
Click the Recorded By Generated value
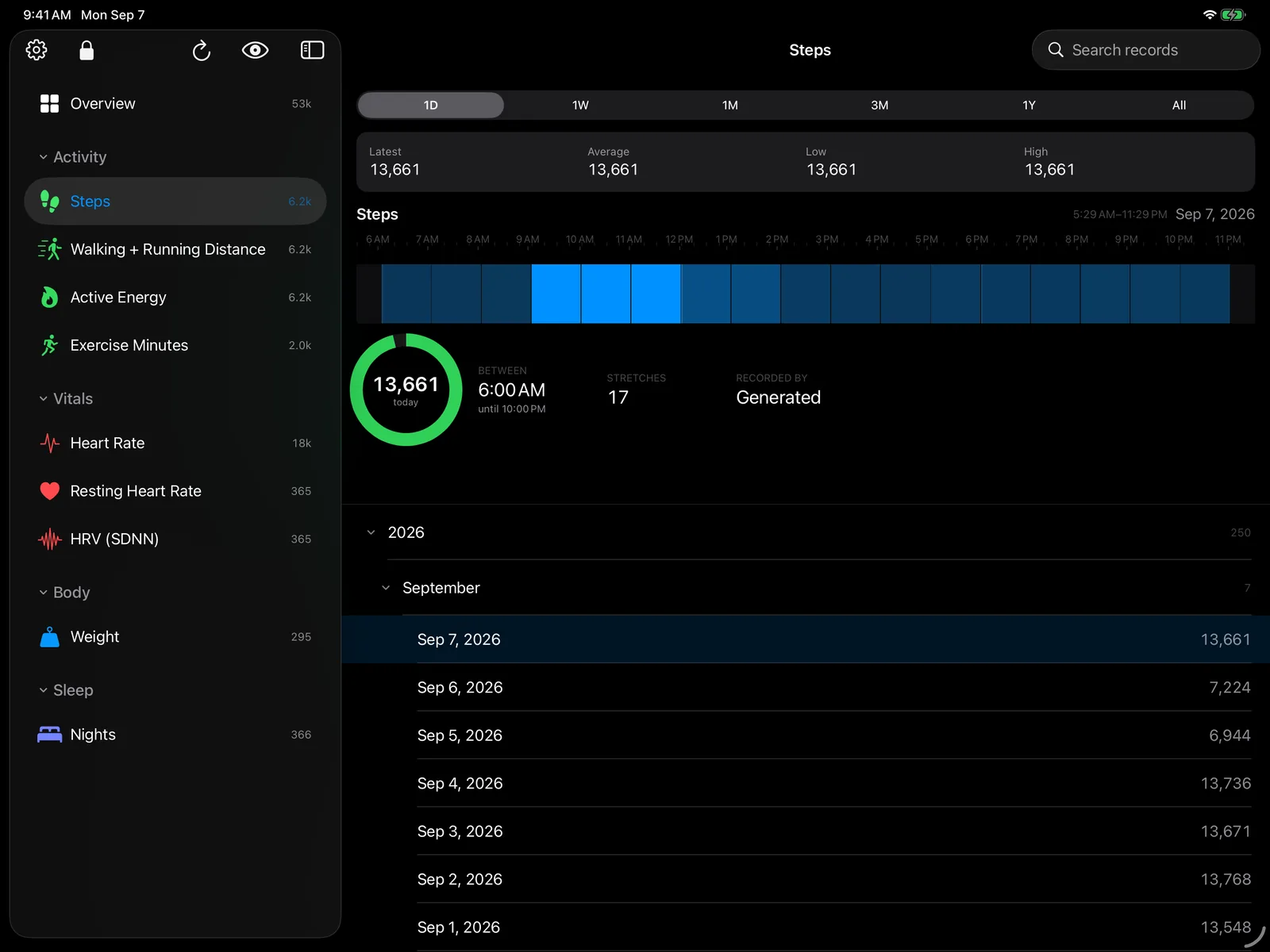tap(779, 397)
